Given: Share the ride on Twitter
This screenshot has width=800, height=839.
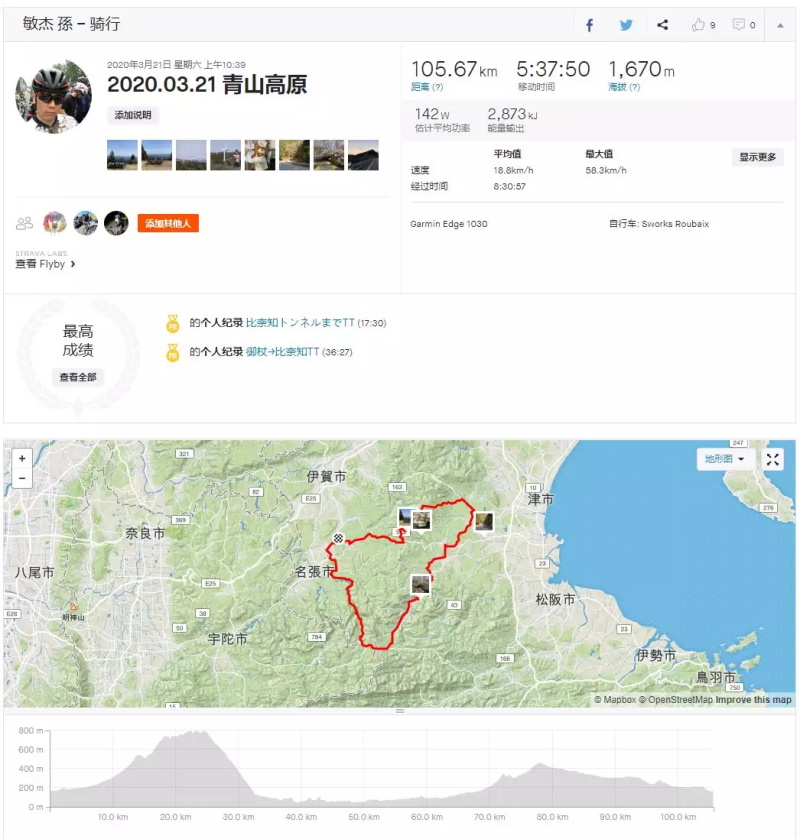Looking at the screenshot, I should coord(626,25).
